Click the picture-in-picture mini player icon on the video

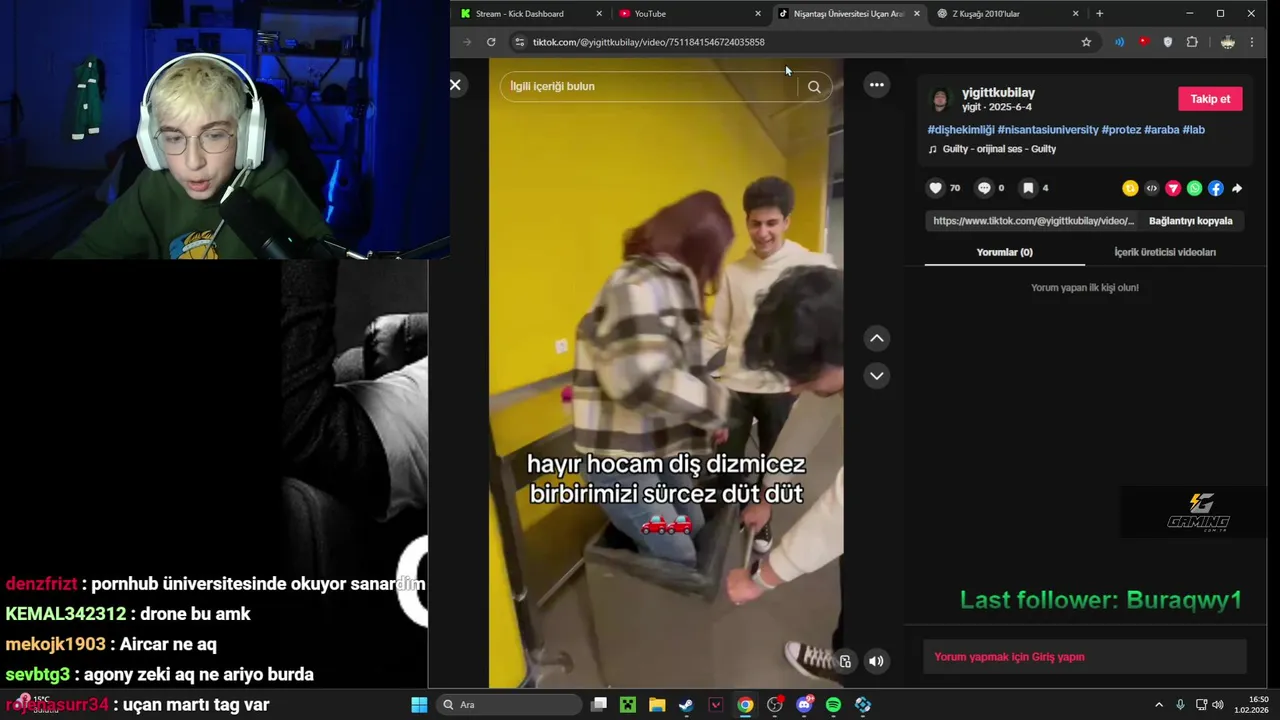pos(845,661)
